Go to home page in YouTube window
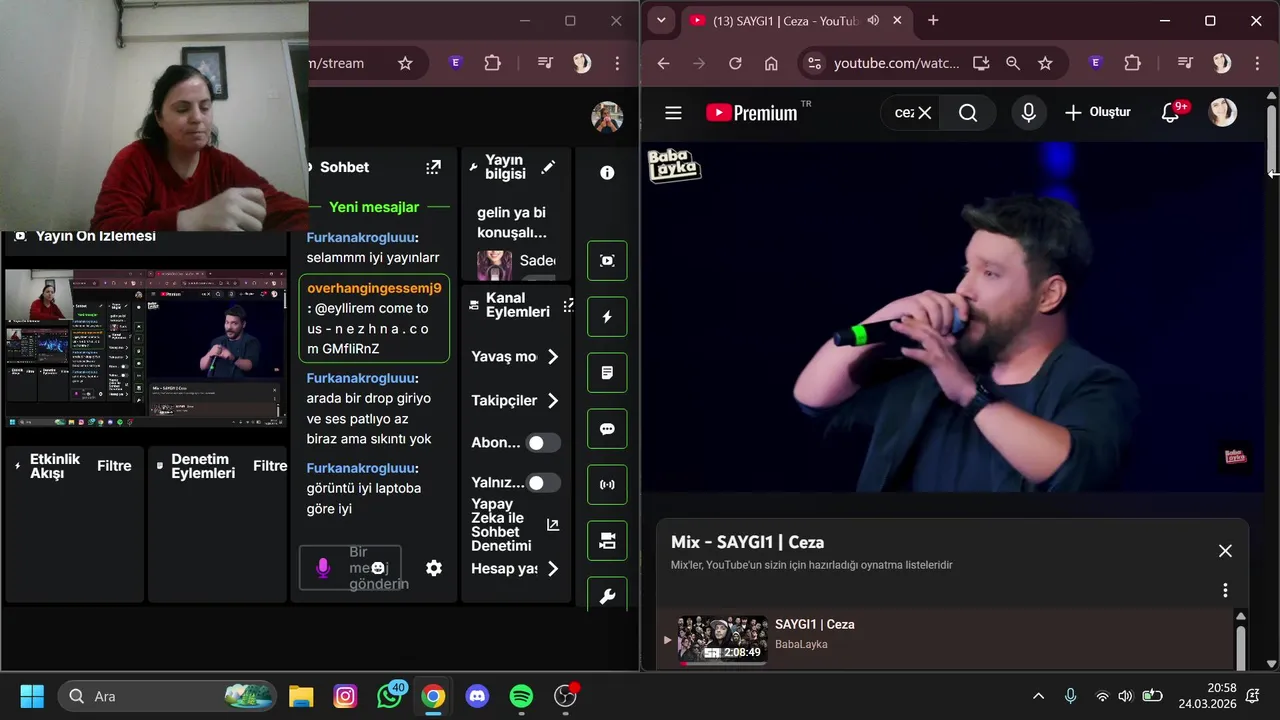1280x720 pixels. coord(771,63)
